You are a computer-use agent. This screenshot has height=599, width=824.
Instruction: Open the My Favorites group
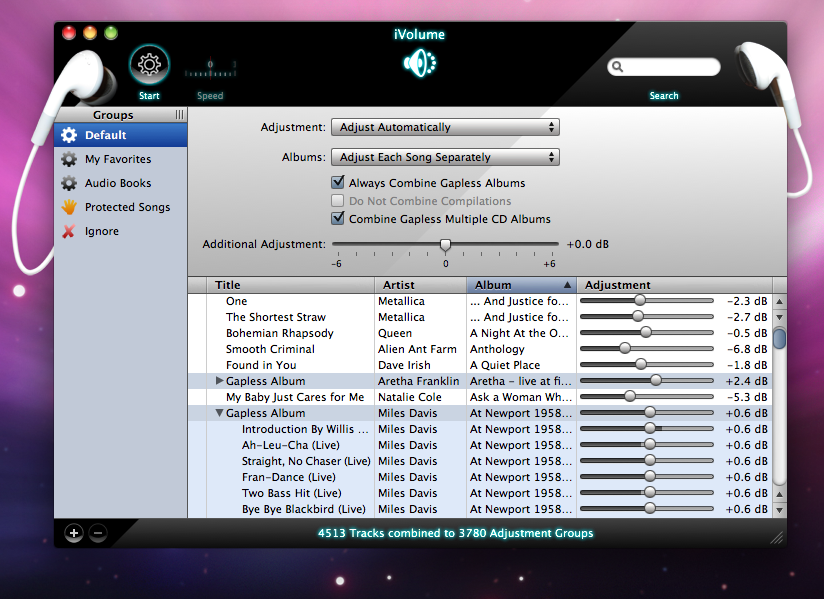tap(117, 159)
